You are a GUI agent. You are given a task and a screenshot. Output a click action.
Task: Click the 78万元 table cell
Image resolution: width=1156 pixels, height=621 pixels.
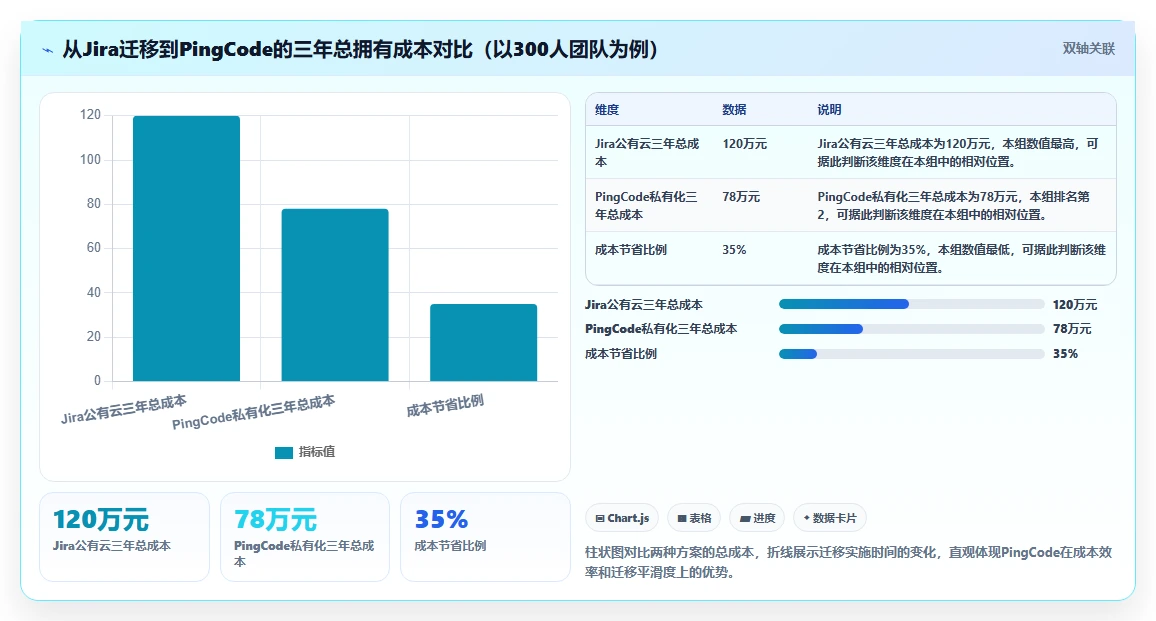click(x=741, y=197)
